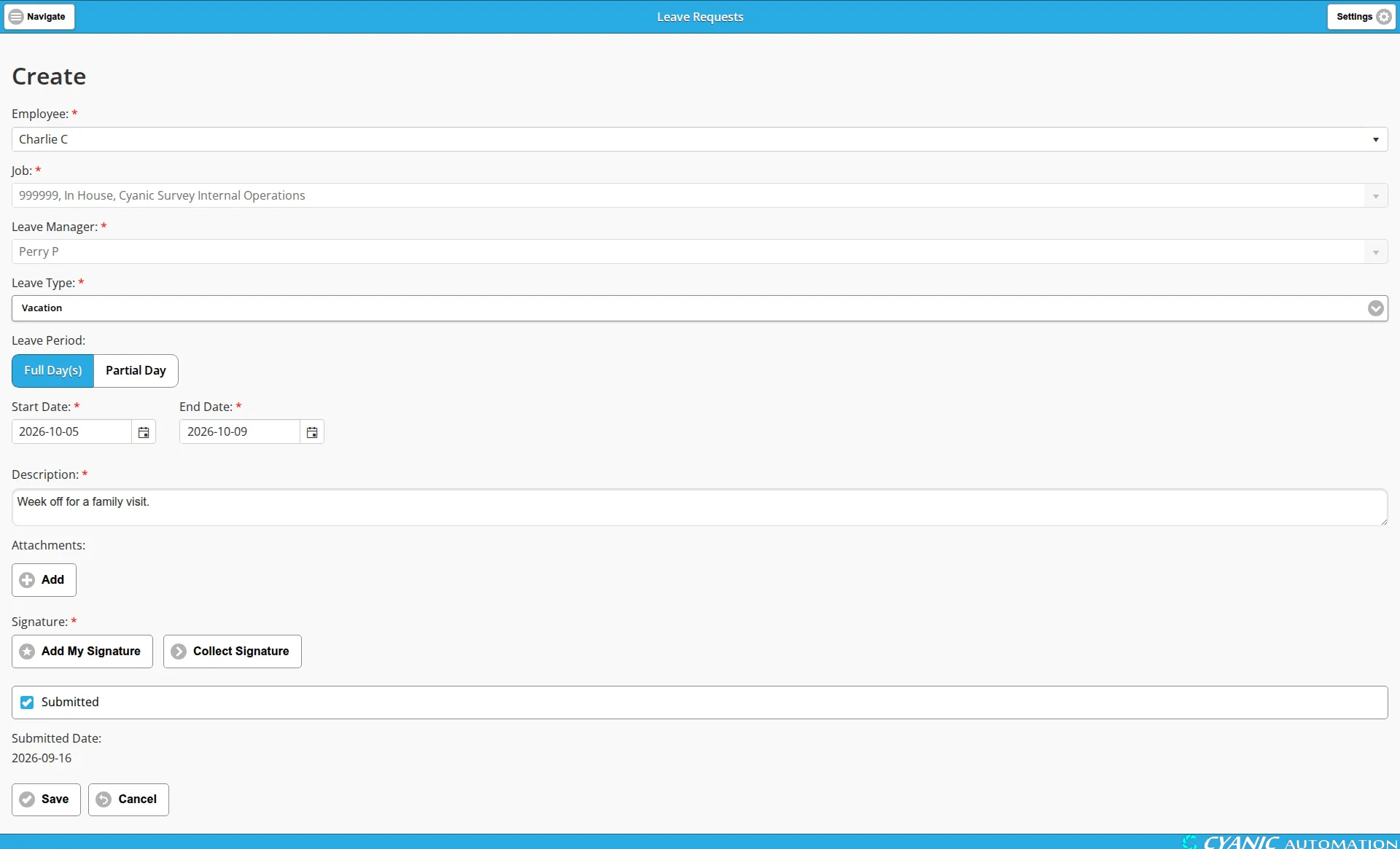The width and height of the screenshot is (1400, 849).
Task: Click the submitted date value 2026-09-16
Action: coord(42,758)
